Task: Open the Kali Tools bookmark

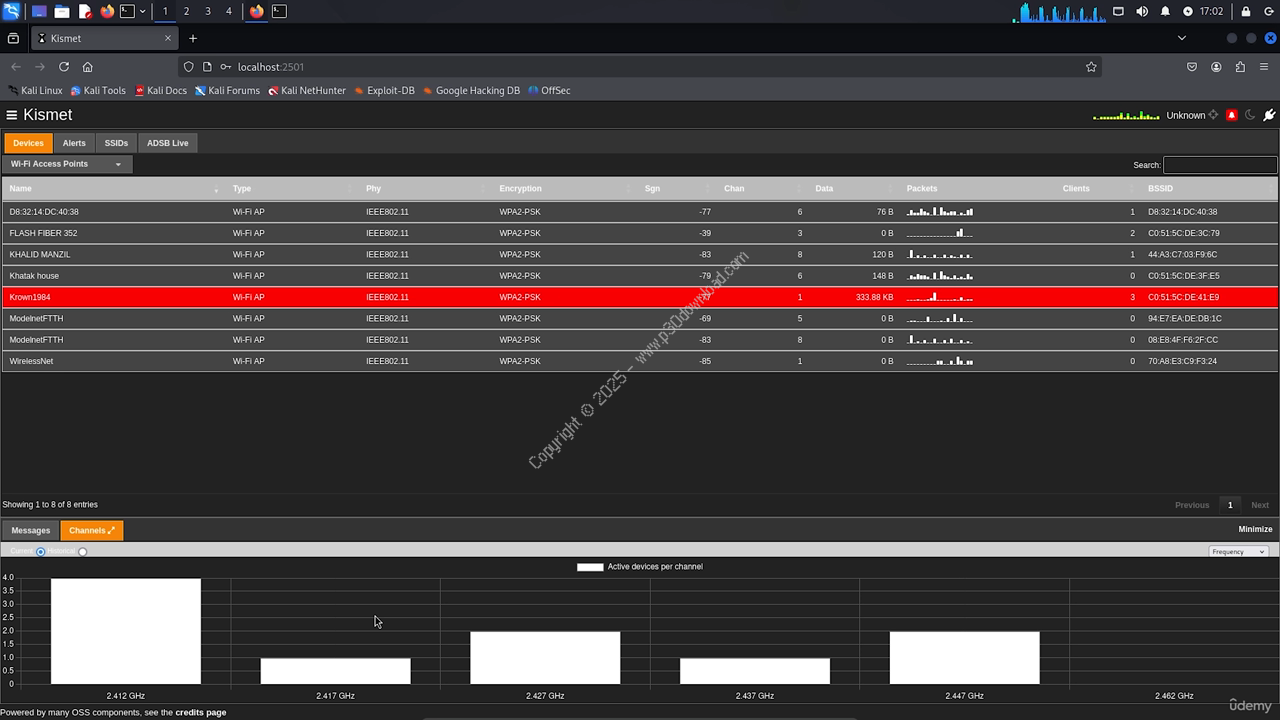Action: point(98,90)
